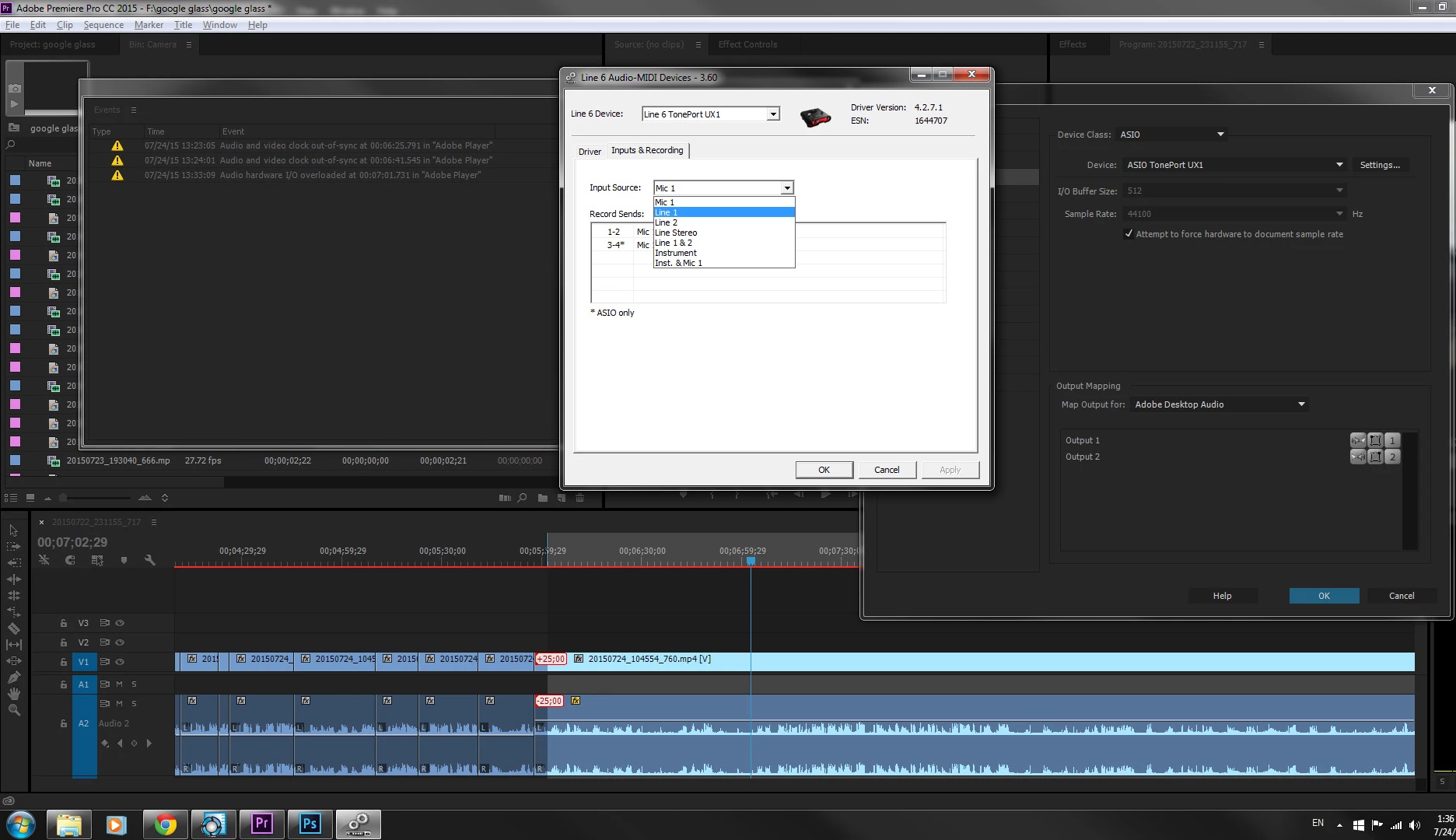Click Cancel in Line 6 dialog
Screen dimensions: 1456x840
(887, 470)
